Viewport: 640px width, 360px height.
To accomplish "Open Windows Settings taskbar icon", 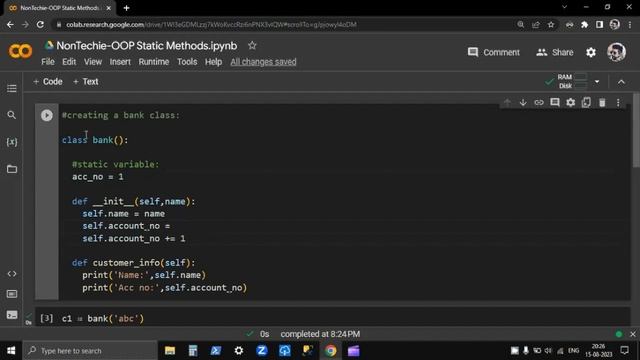I will click(x=239, y=351).
